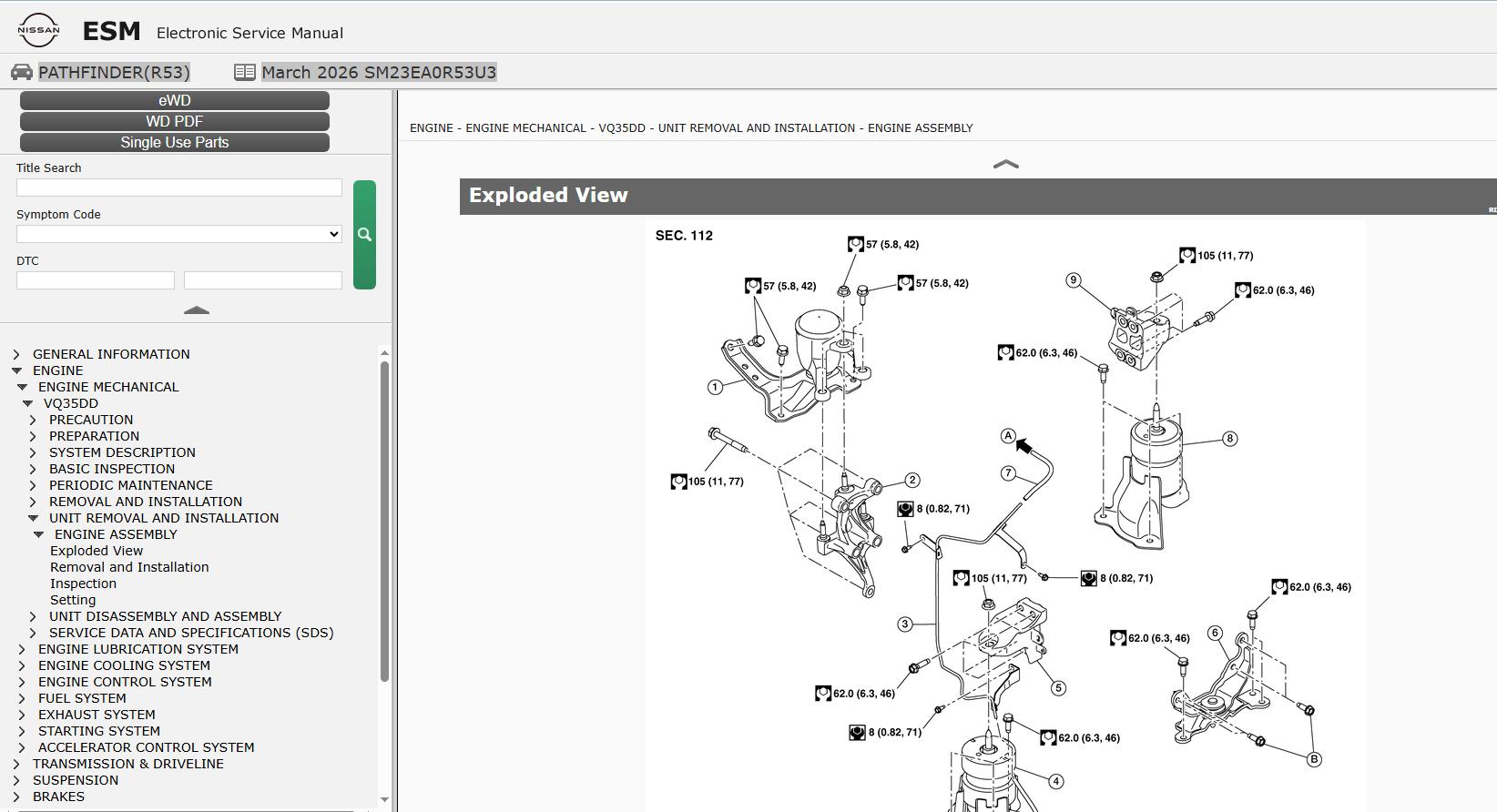Select the Inspection tree page
1497x812 pixels.
pyautogui.click(x=83, y=584)
